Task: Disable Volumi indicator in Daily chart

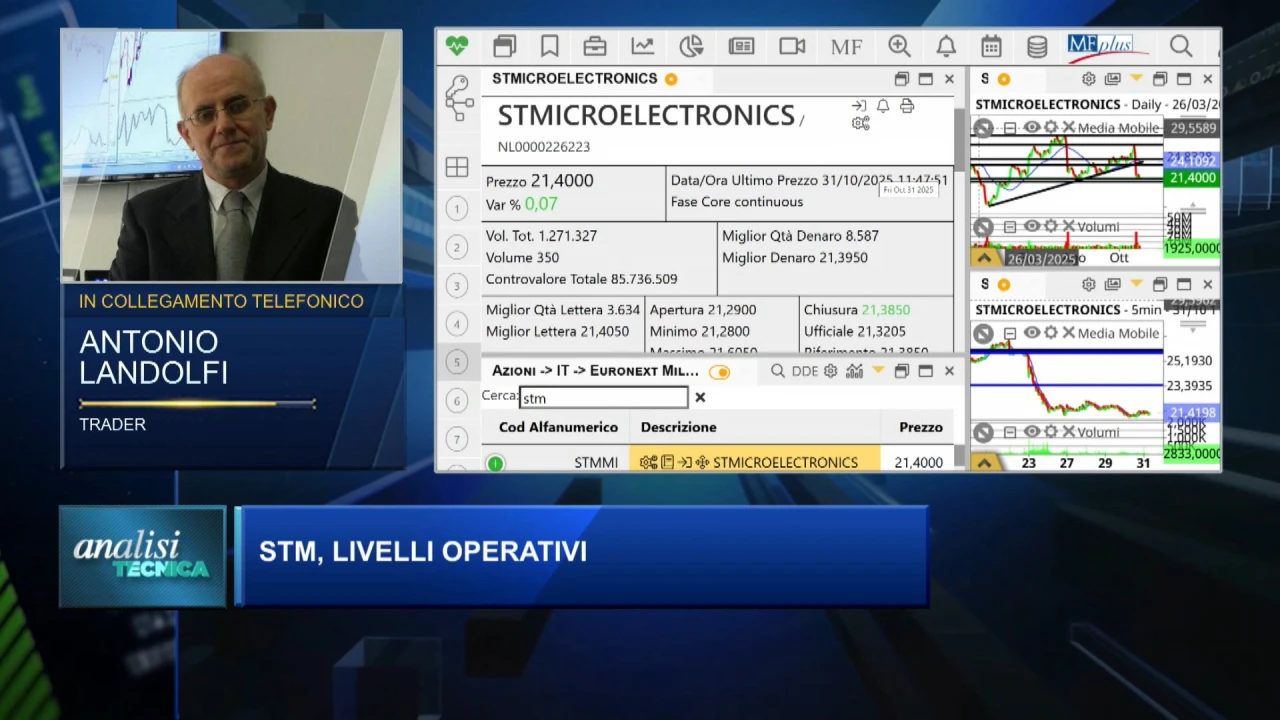Action: coord(983,227)
